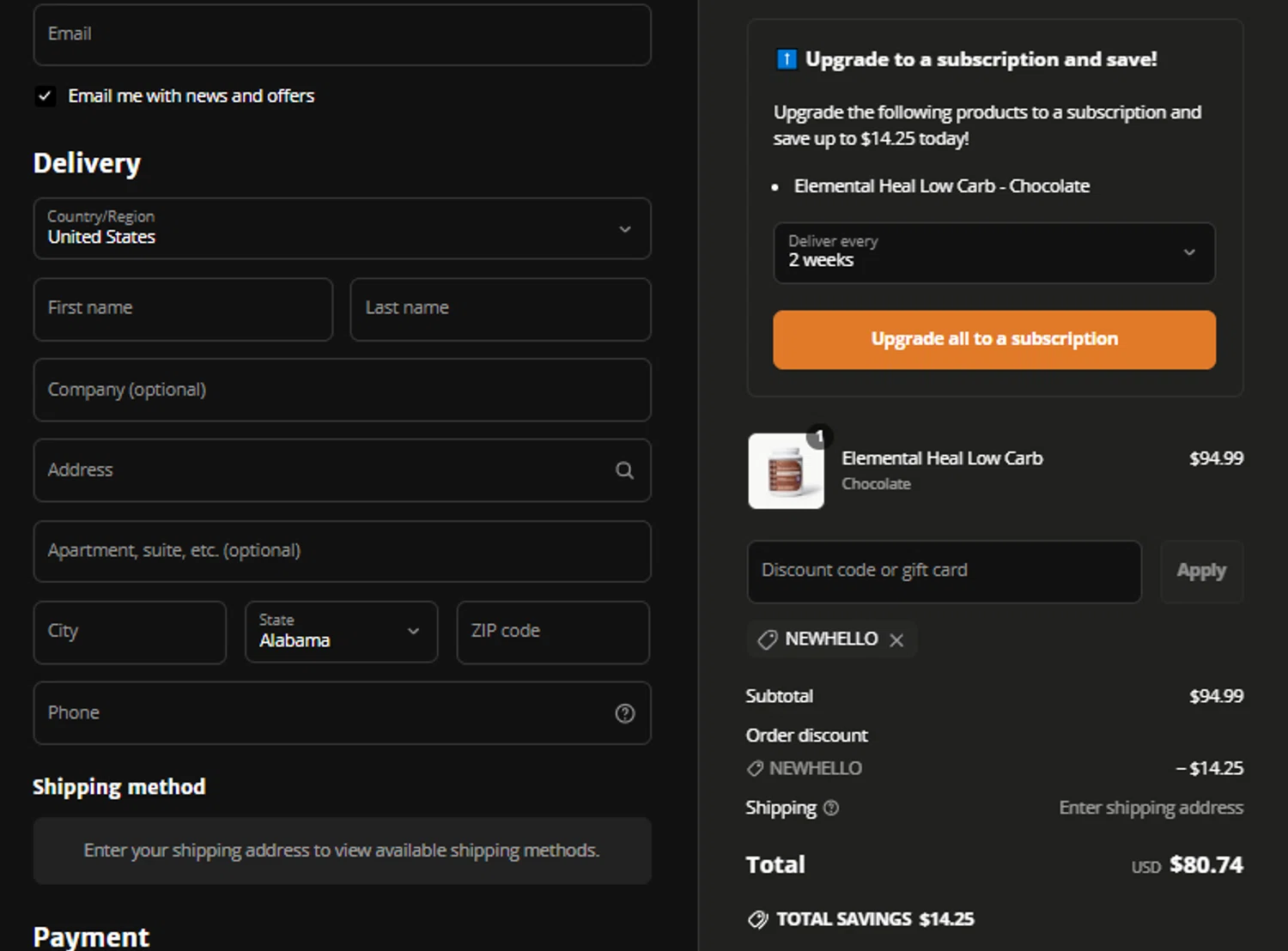Remove the NEWHELLO discount code
Viewport: 1288px width, 951px height.
pos(896,640)
